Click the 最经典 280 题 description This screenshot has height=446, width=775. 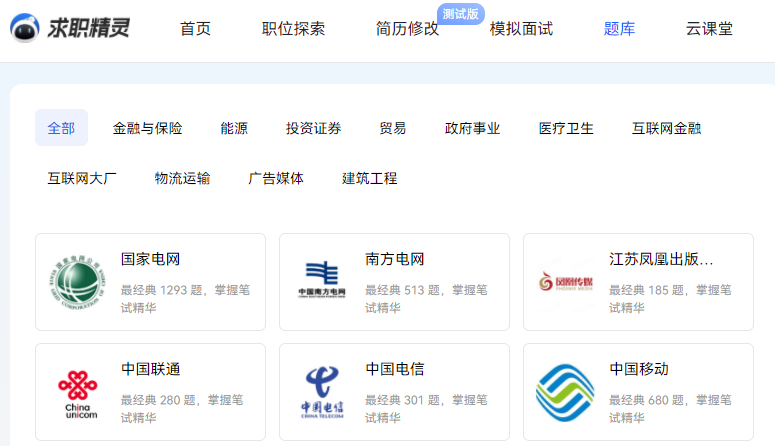point(182,408)
